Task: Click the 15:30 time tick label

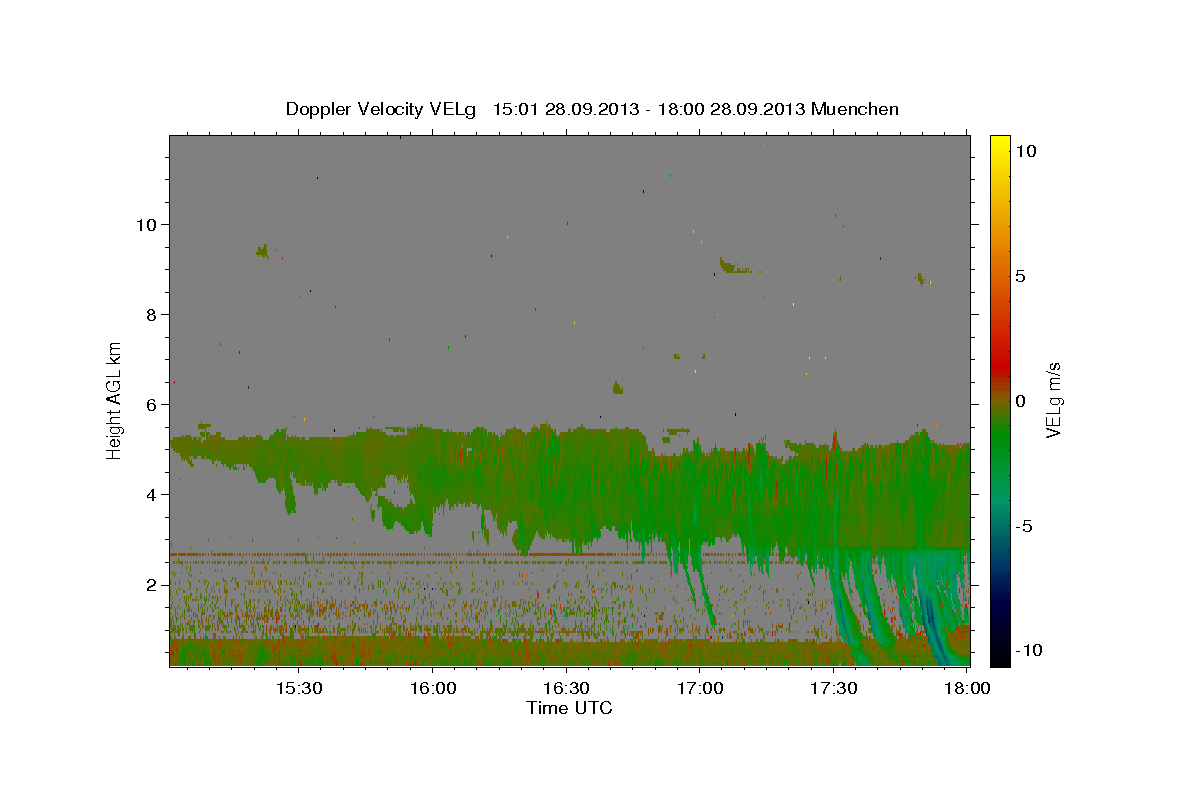Action: point(298,689)
